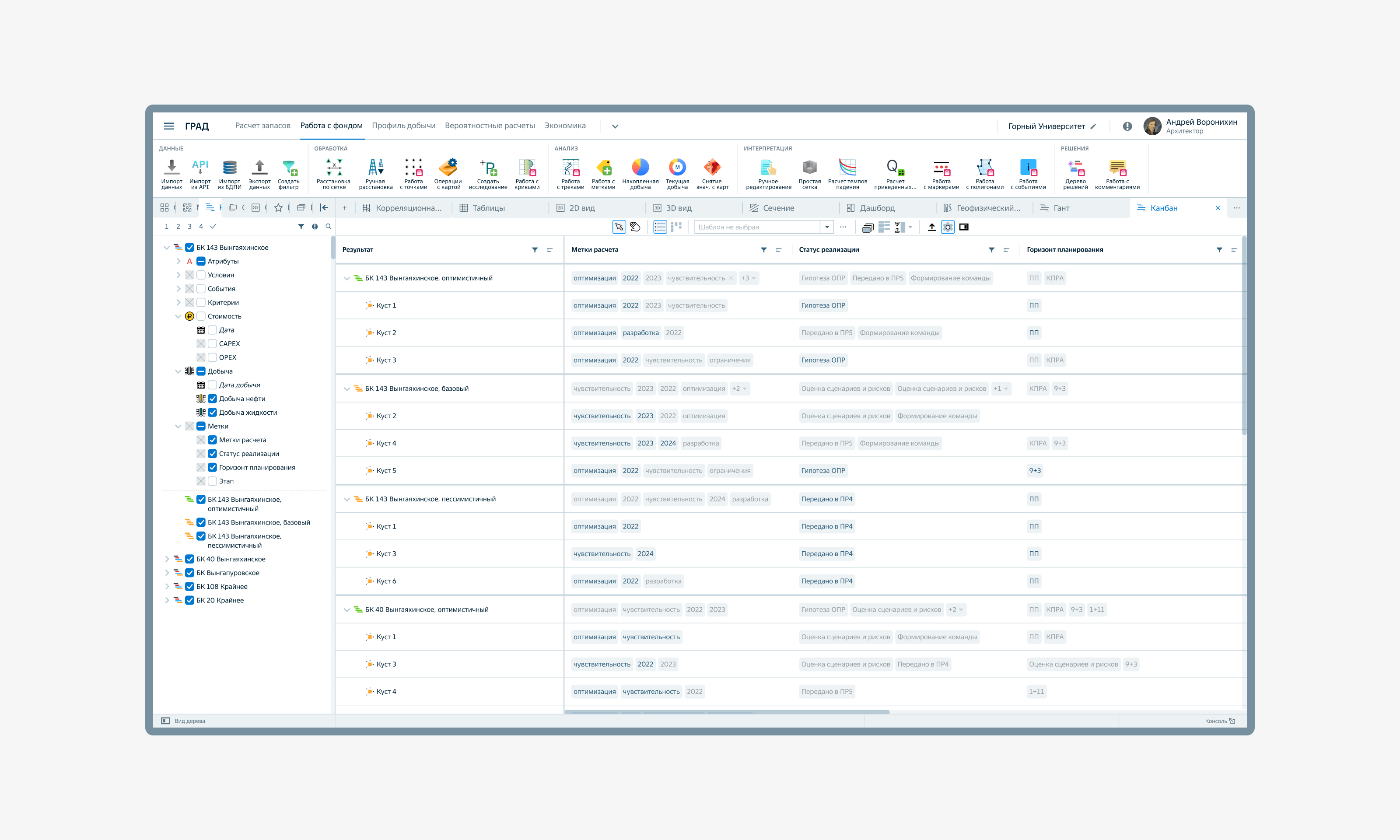Switch to the Гант tab
Image resolution: width=1400 pixels, height=840 pixels.
click(1061, 208)
